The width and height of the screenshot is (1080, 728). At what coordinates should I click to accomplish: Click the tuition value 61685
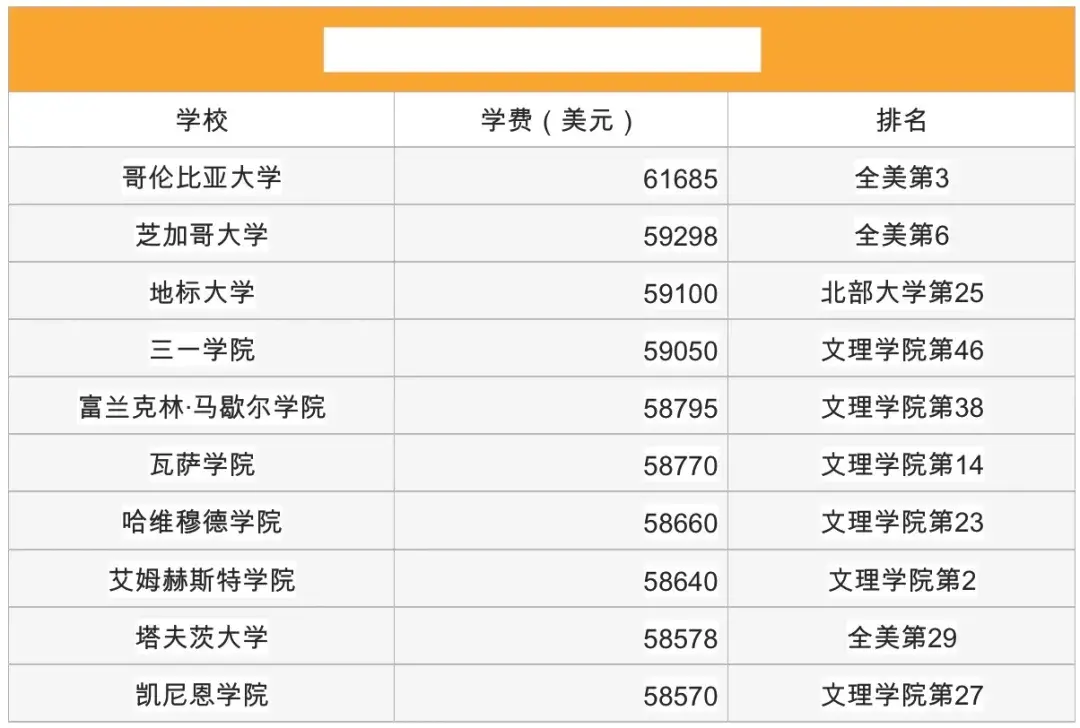[680, 179]
